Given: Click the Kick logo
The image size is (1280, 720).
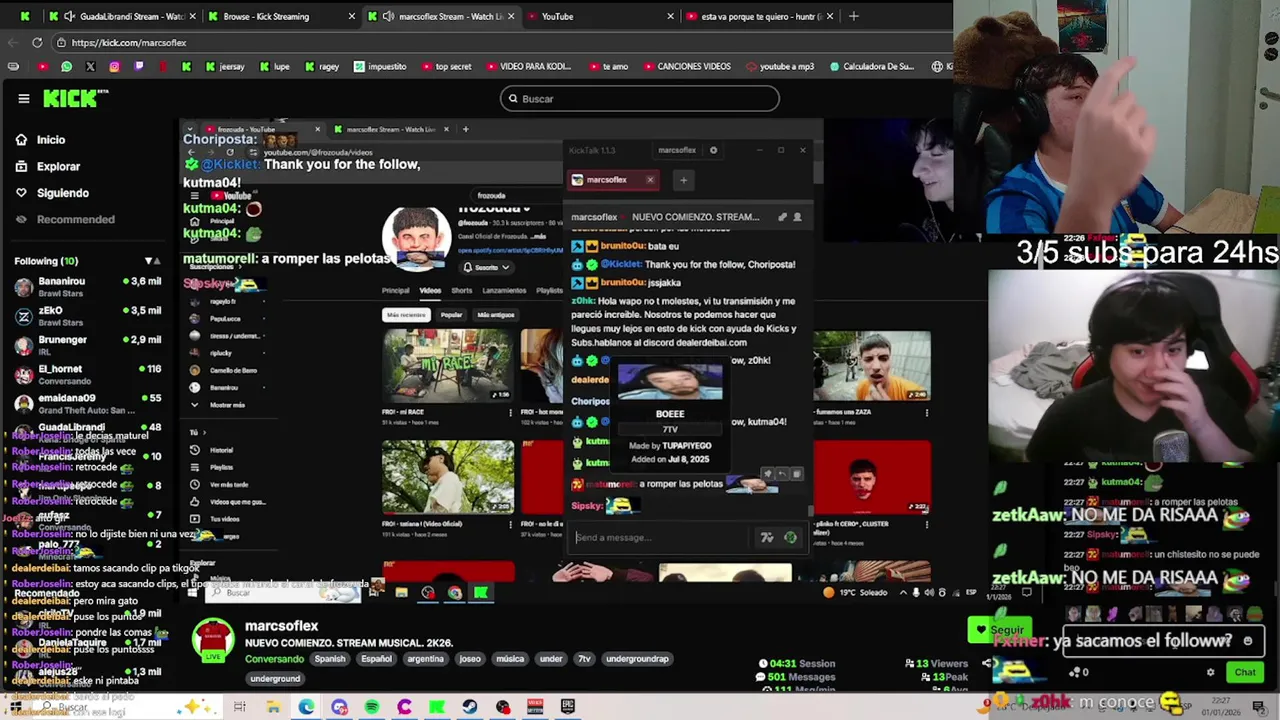Looking at the screenshot, I should click(x=76, y=98).
